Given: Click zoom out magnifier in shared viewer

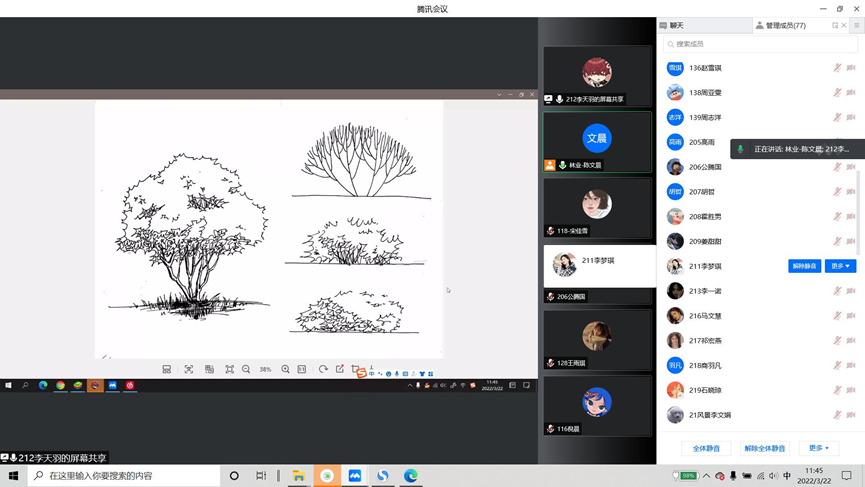Looking at the screenshot, I should [x=246, y=369].
